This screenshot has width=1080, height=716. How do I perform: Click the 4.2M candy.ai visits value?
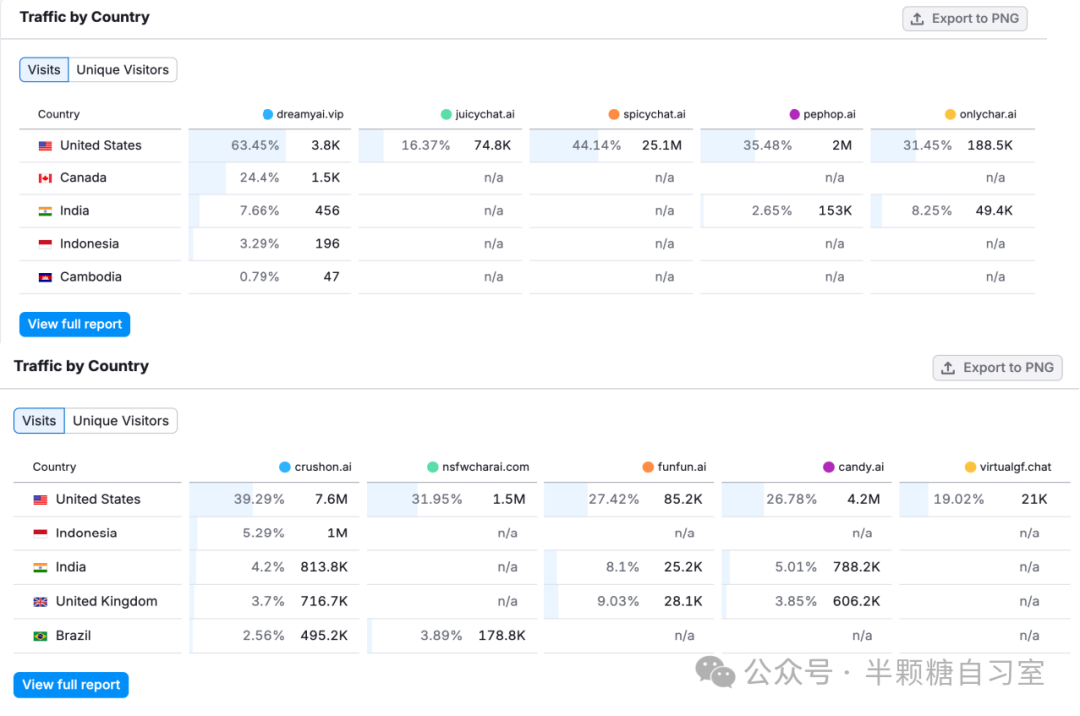(864, 499)
